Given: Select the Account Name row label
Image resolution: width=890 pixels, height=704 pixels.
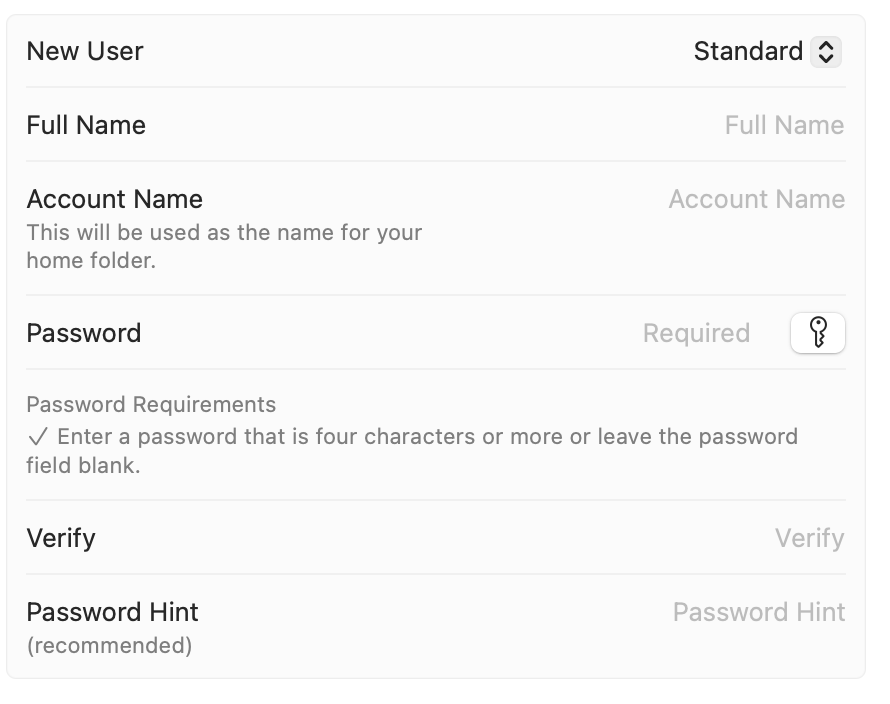Looking at the screenshot, I should coord(114,199).
